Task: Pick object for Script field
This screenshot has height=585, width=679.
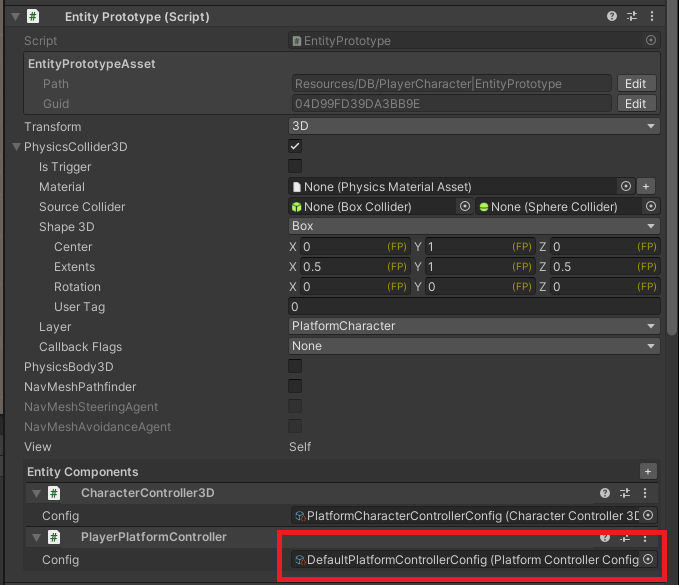Action: tap(650, 40)
